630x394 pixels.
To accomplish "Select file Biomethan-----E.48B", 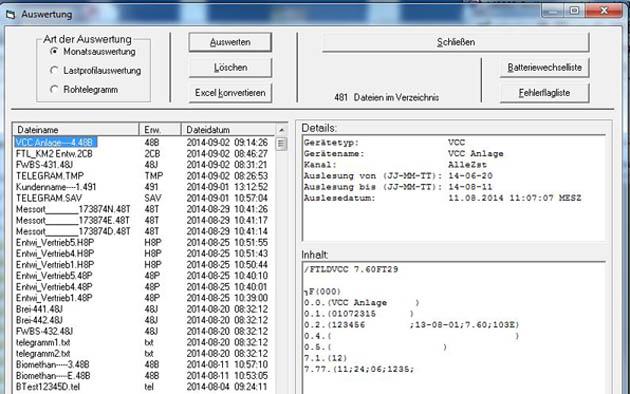I will 53,376.
